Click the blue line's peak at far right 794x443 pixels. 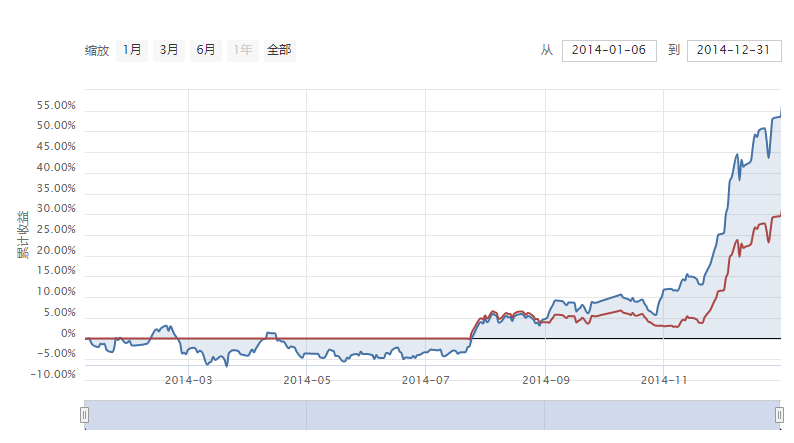point(780,110)
